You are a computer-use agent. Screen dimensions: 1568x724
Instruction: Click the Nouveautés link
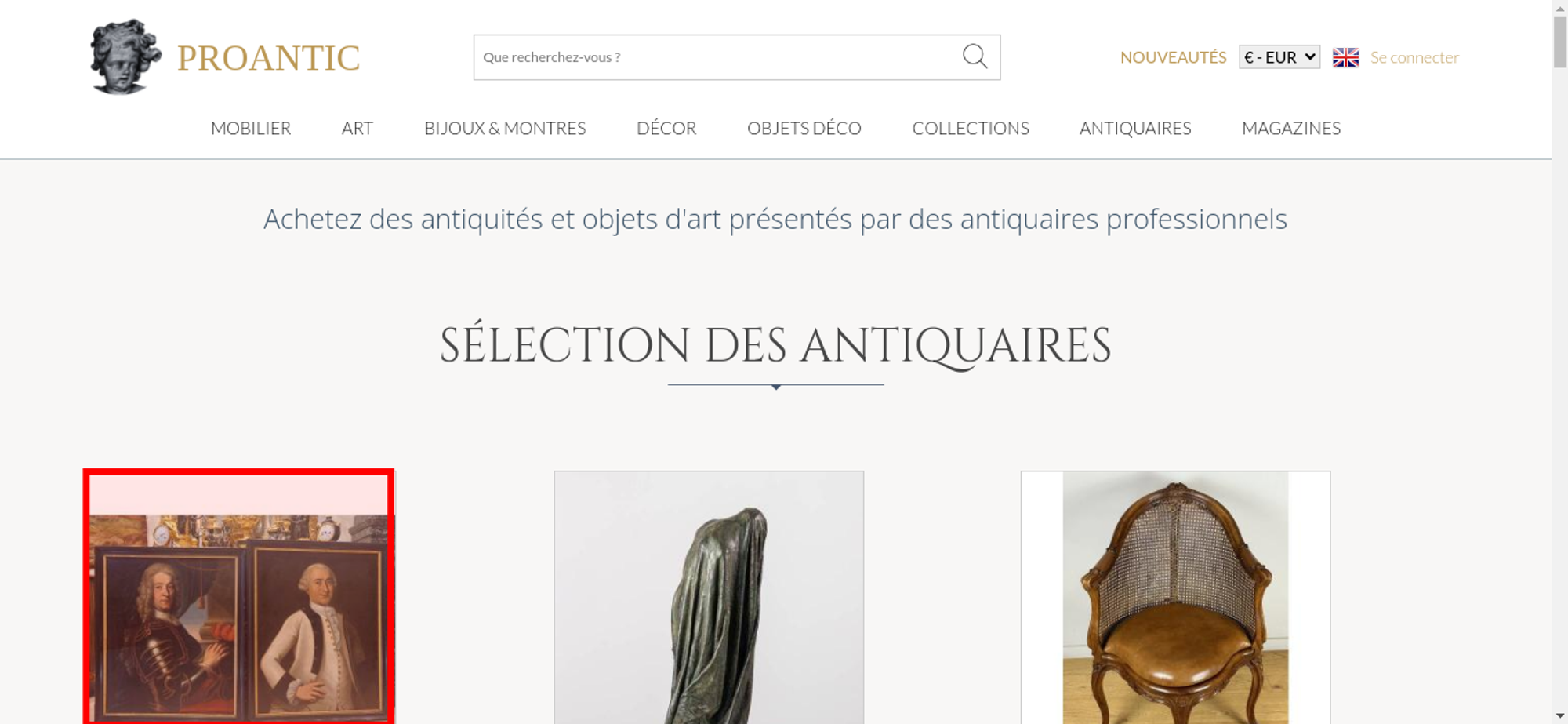pyautogui.click(x=1173, y=57)
